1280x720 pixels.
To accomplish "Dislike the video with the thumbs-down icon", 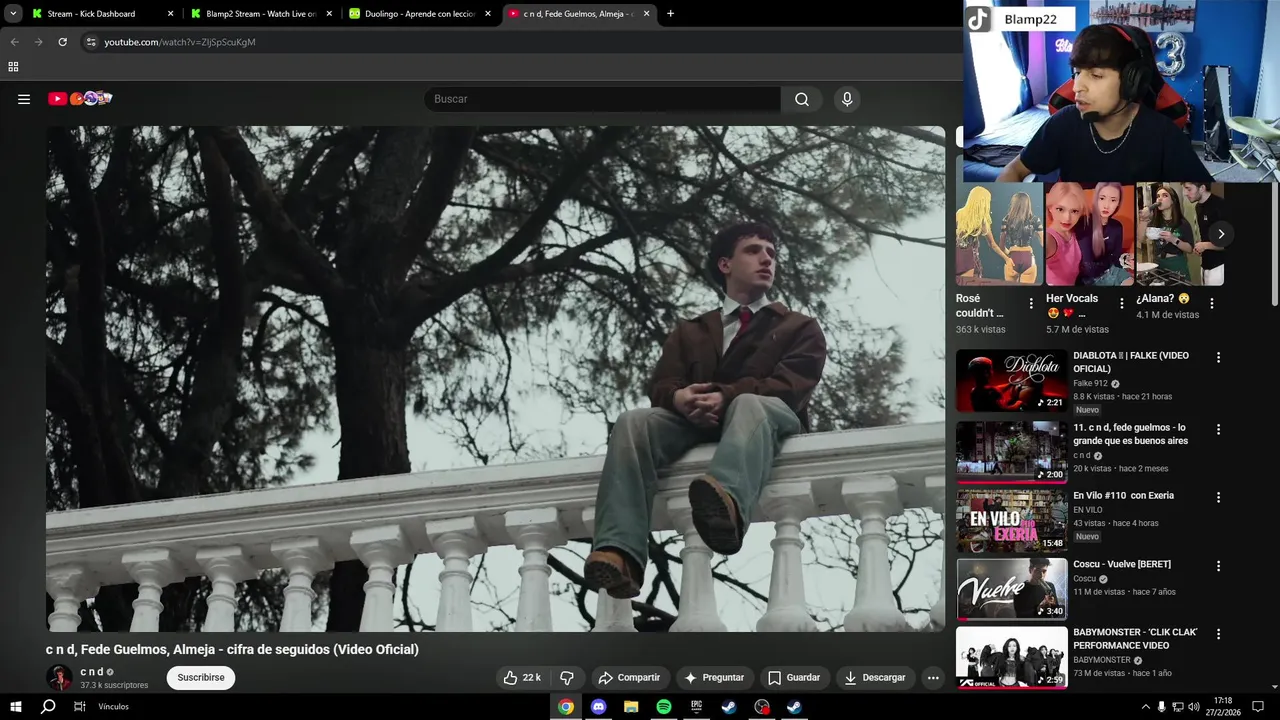I will 566,677.
